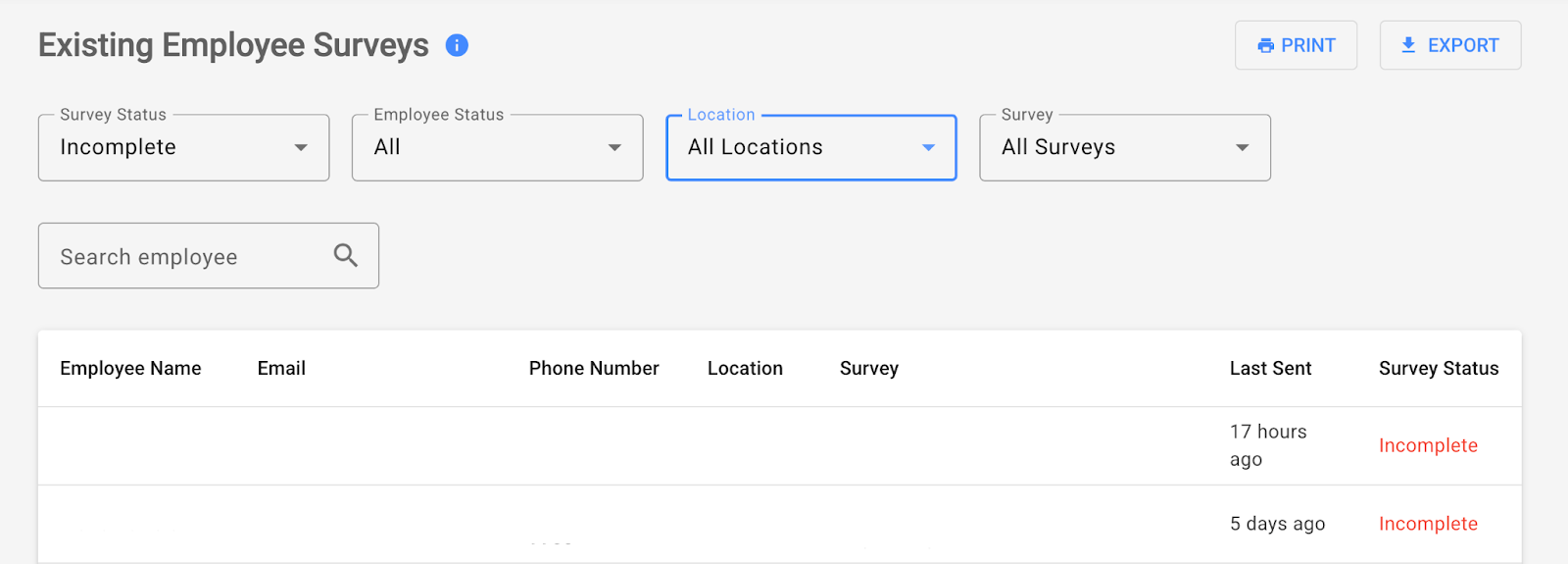Click the Survey Status column header
This screenshot has width=1568, height=564.
[1438, 369]
